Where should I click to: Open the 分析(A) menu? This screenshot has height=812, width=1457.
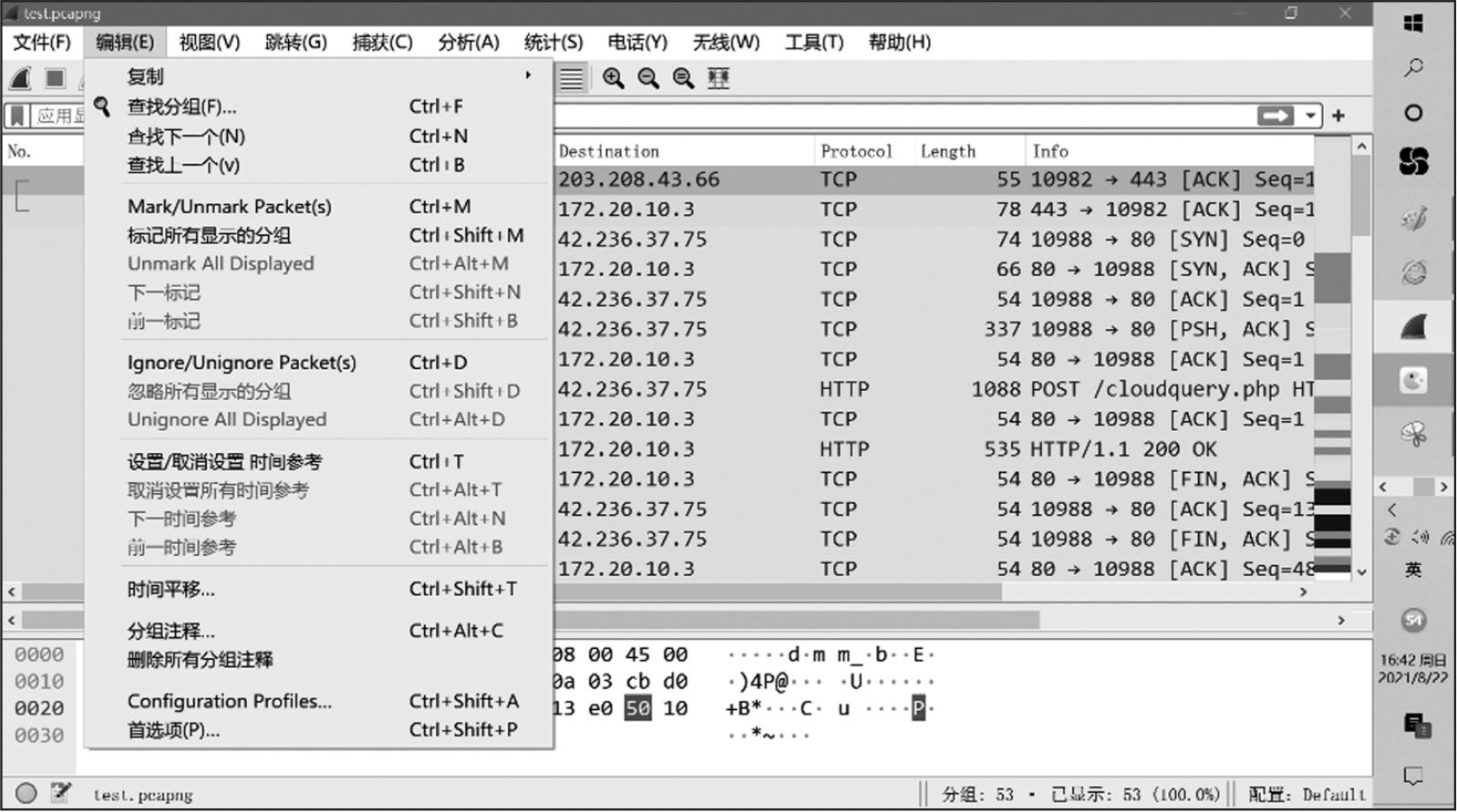pos(468,42)
